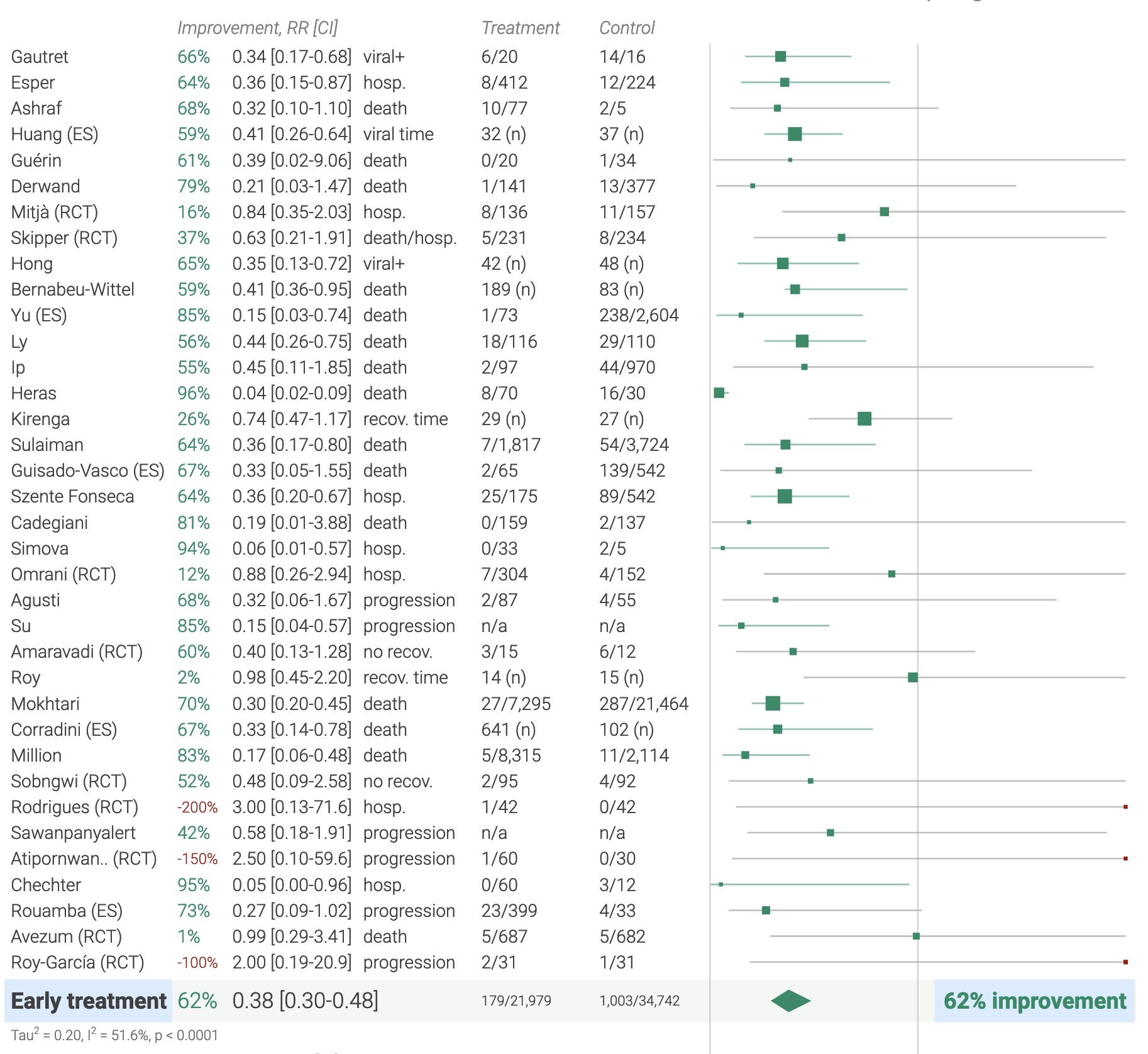Click the red Rodrigues marker at plot edge
Viewport: 1148px width, 1054px height.
[1125, 807]
